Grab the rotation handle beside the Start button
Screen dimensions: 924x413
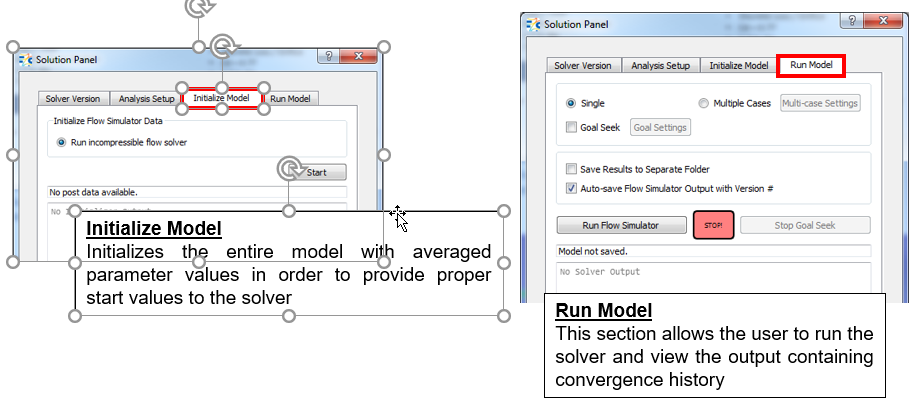coord(289,166)
